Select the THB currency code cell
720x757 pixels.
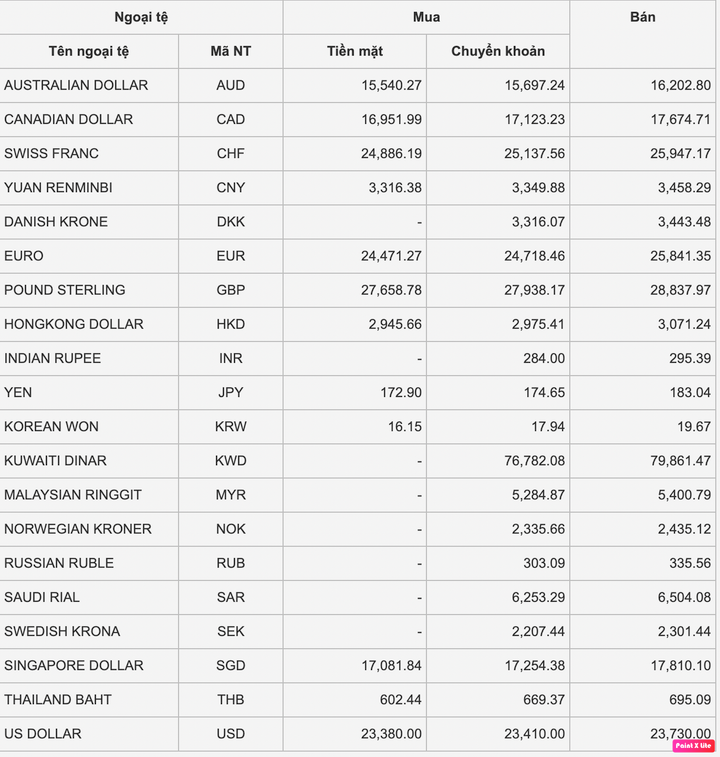[x=231, y=699]
